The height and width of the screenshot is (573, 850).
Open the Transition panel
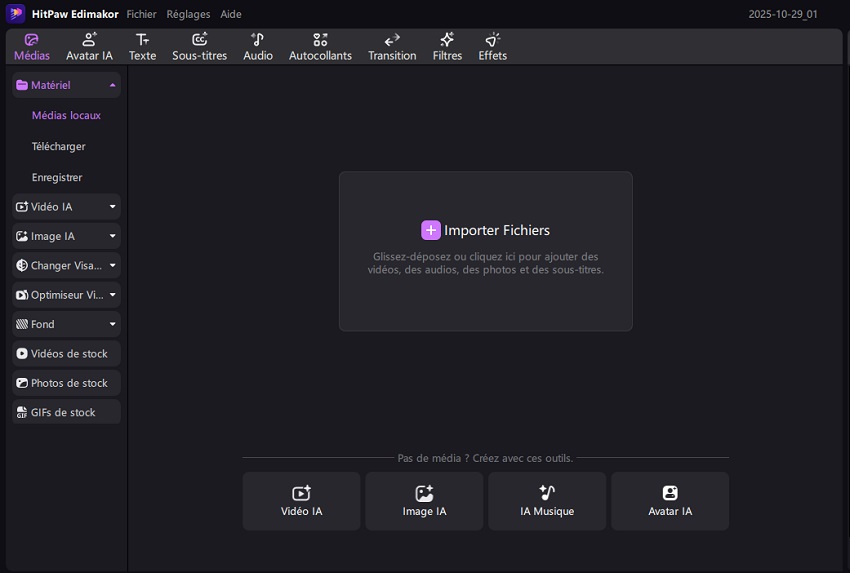392,46
